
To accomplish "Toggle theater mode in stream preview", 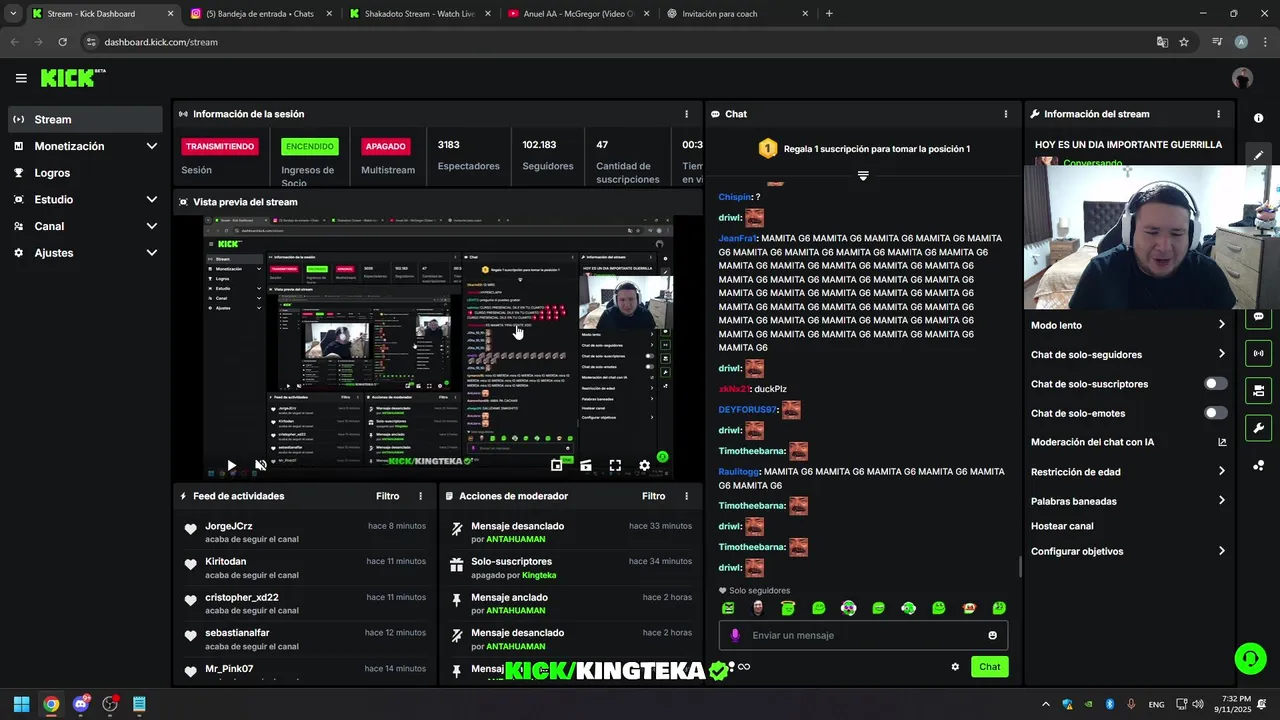I will click(x=586, y=465).
